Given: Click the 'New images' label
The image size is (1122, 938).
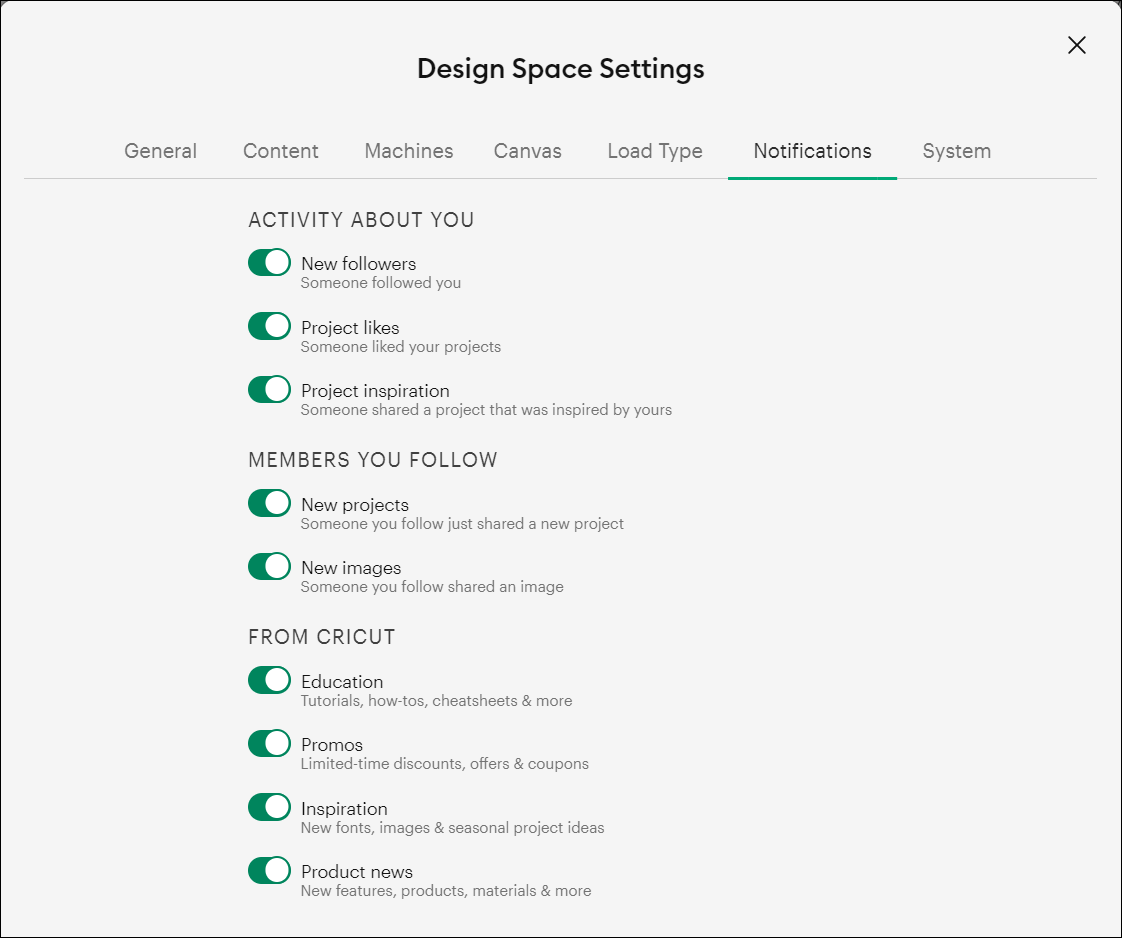Looking at the screenshot, I should click(x=351, y=567).
